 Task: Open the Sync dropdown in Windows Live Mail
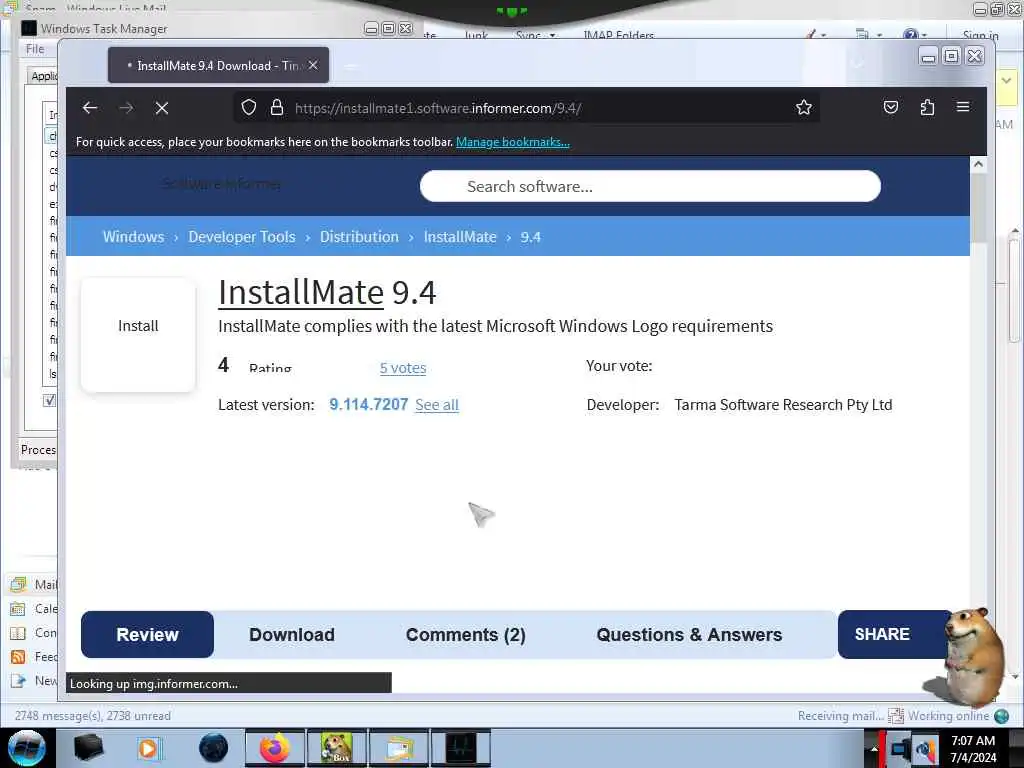coord(535,35)
